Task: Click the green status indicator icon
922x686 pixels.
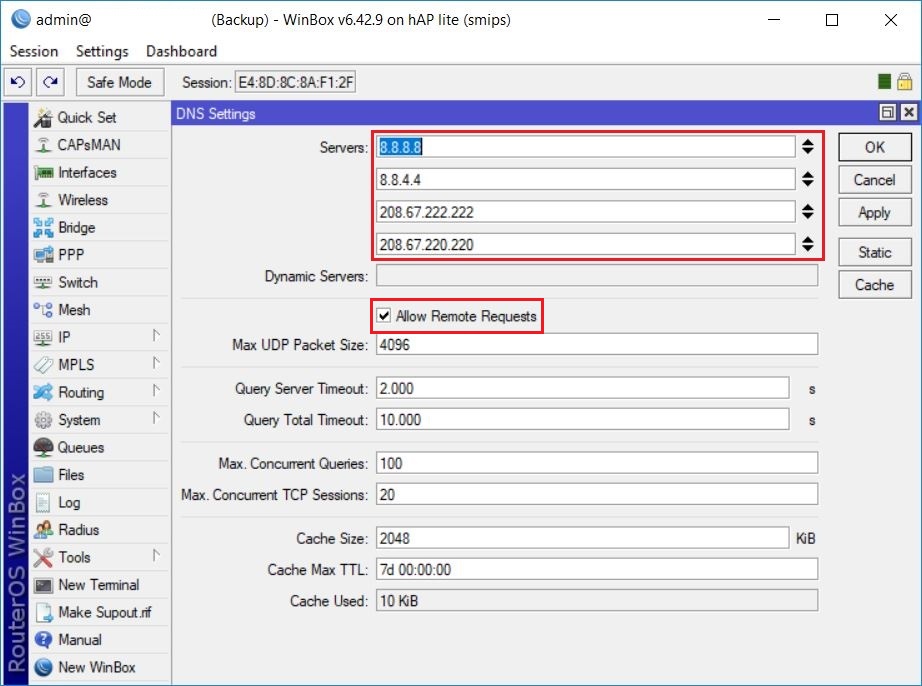Action: [x=884, y=82]
